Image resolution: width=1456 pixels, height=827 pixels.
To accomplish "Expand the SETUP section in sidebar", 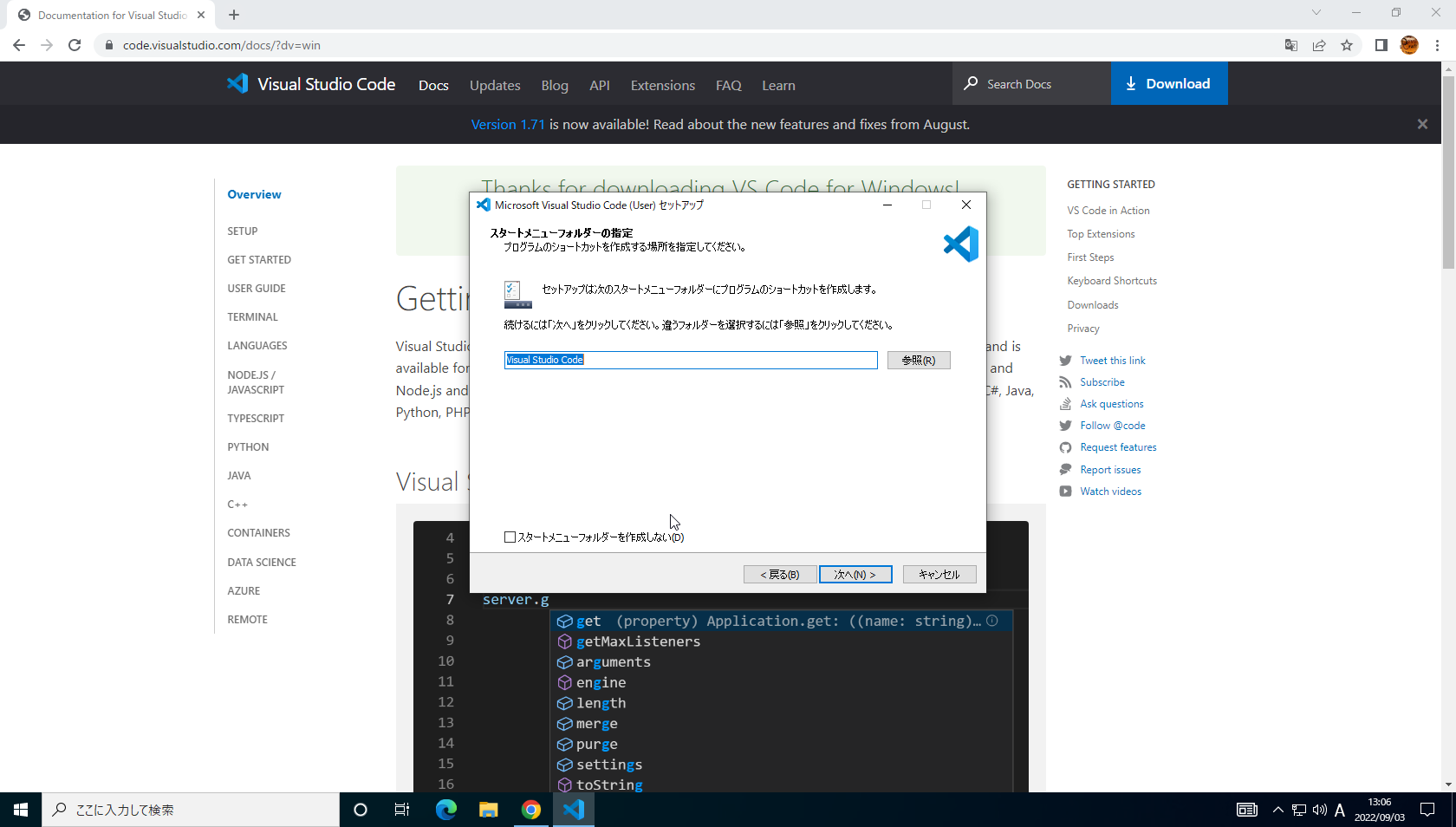I will 243,231.
